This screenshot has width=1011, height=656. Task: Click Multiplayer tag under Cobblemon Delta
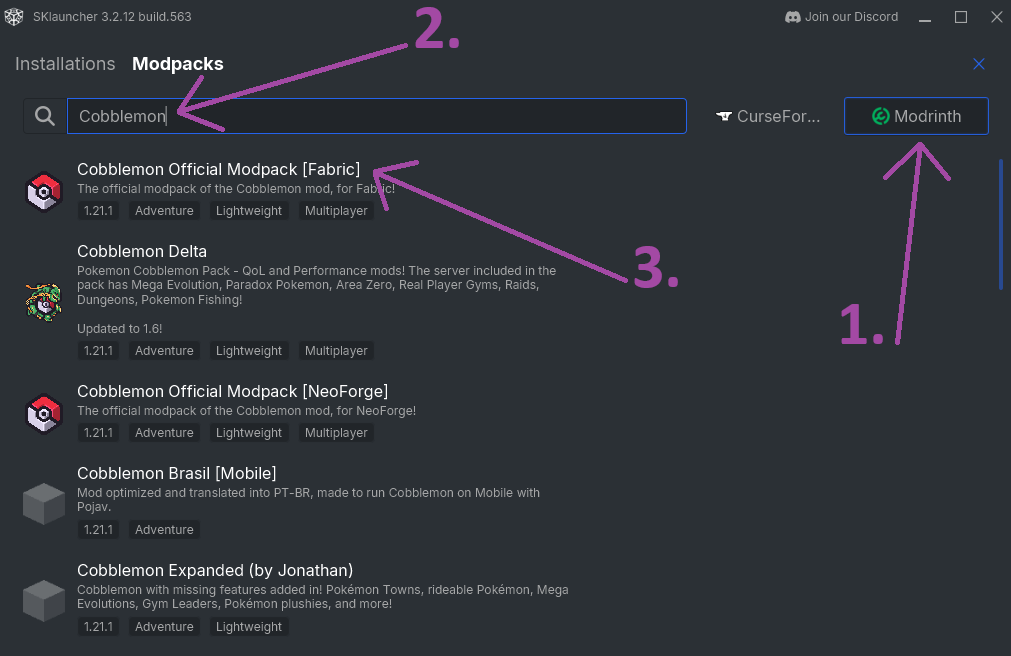pos(336,351)
